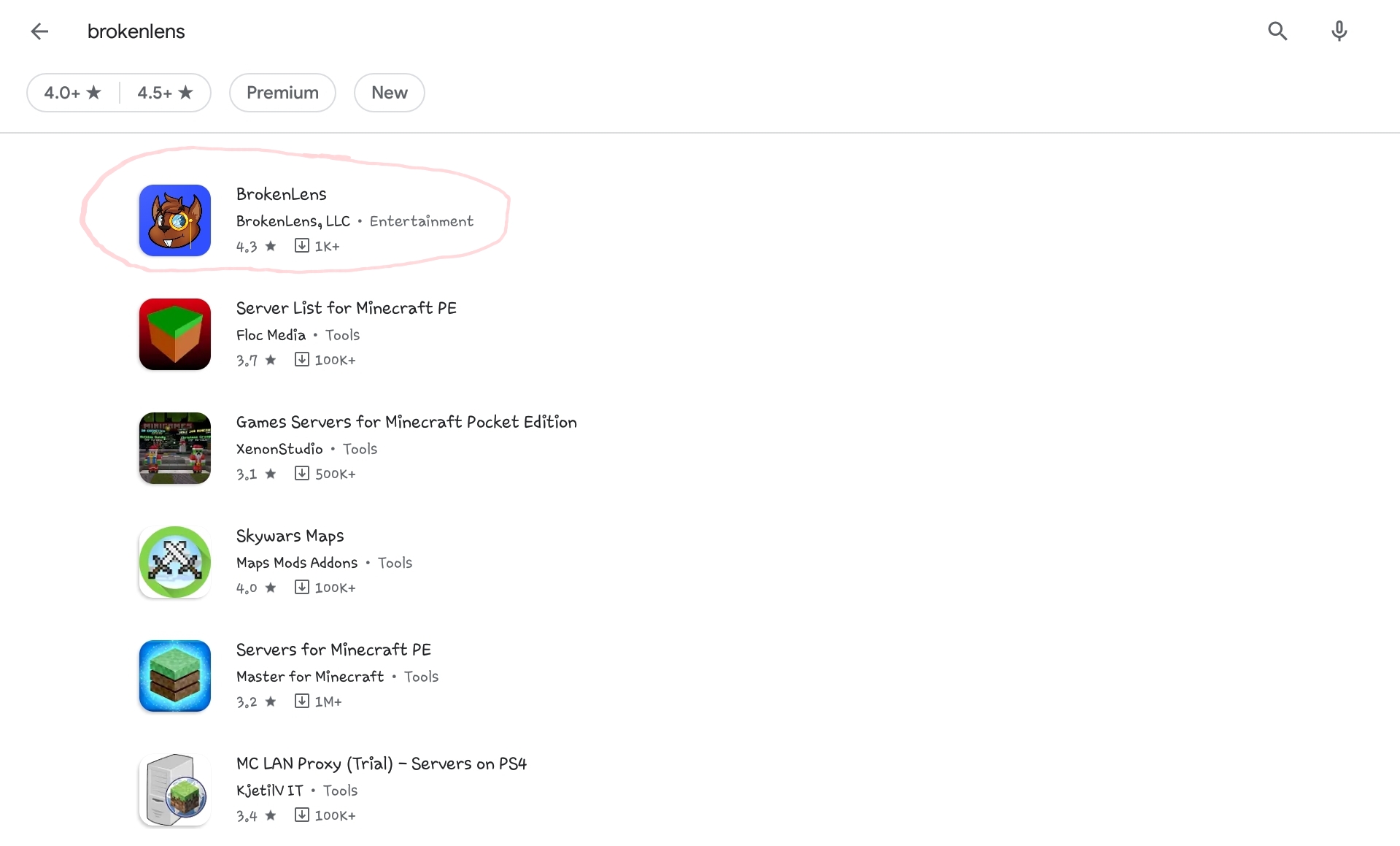The width and height of the screenshot is (1400, 846).
Task: Open Skywars Maps crossed swords icon
Action: click(175, 562)
